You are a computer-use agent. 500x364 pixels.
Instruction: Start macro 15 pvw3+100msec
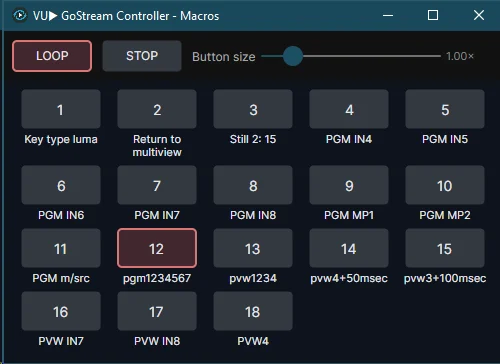click(445, 248)
